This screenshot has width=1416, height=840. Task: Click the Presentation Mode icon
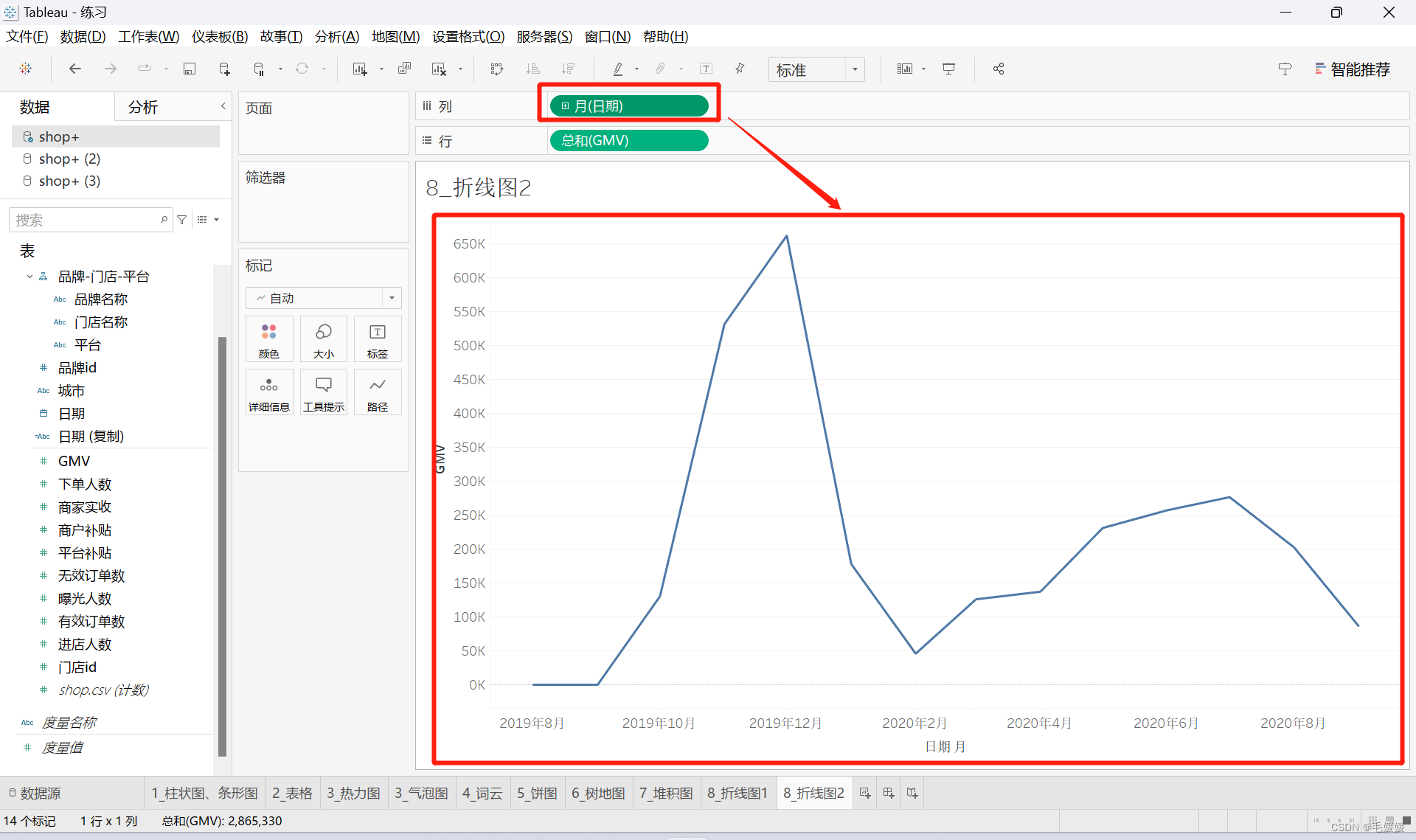coord(949,69)
